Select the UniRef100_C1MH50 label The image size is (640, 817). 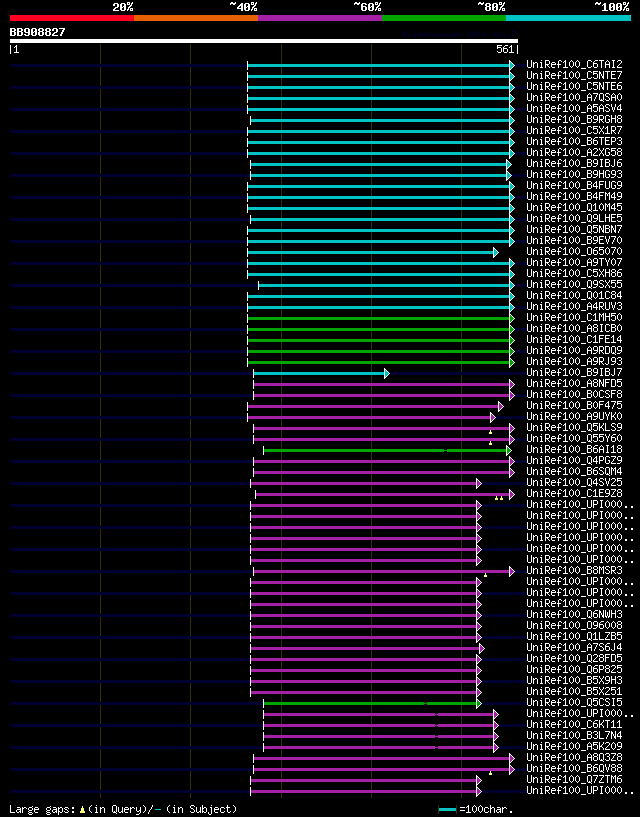pos(574,317)
